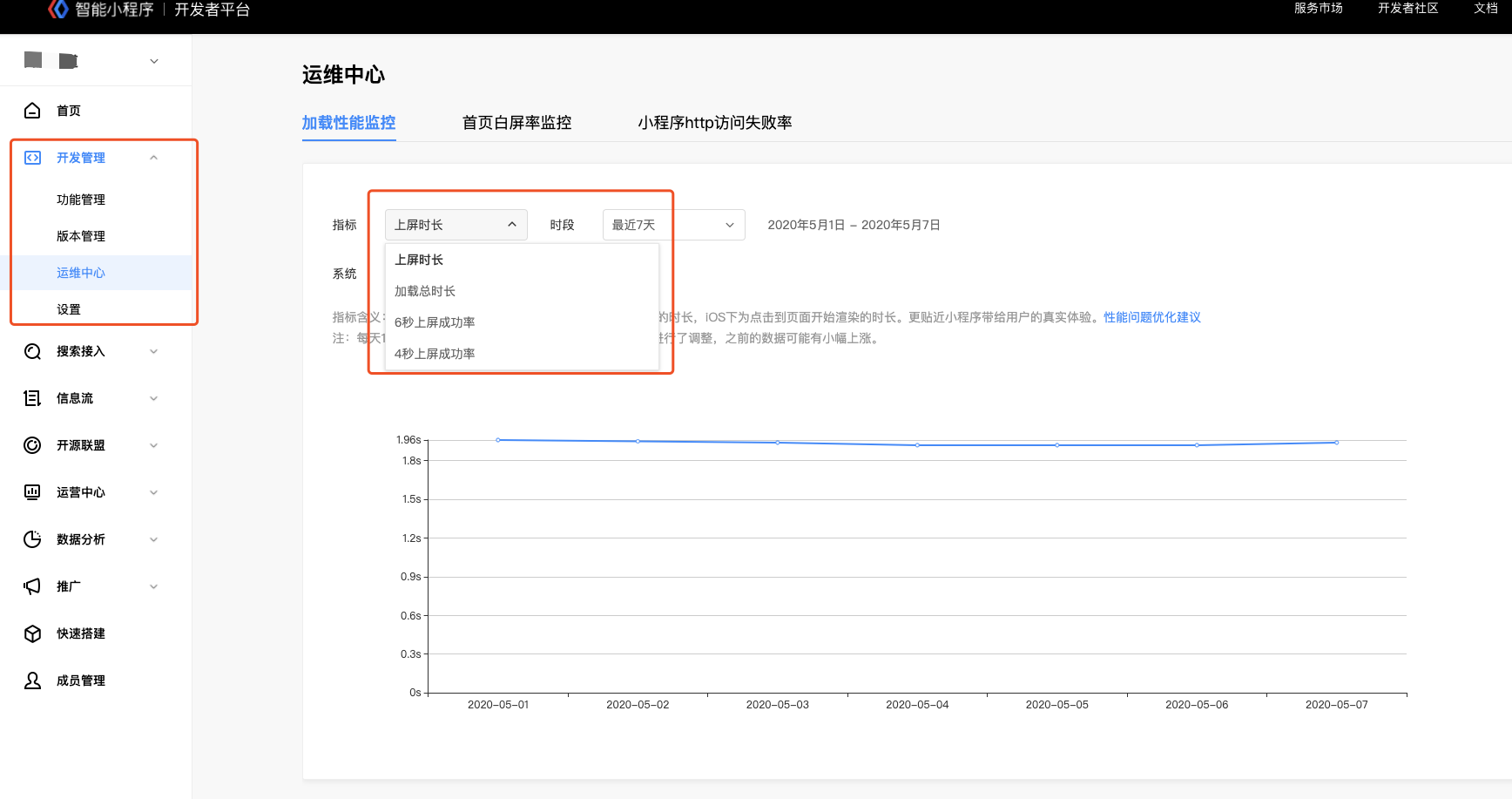Click the 运维中心 page heading

343,75
